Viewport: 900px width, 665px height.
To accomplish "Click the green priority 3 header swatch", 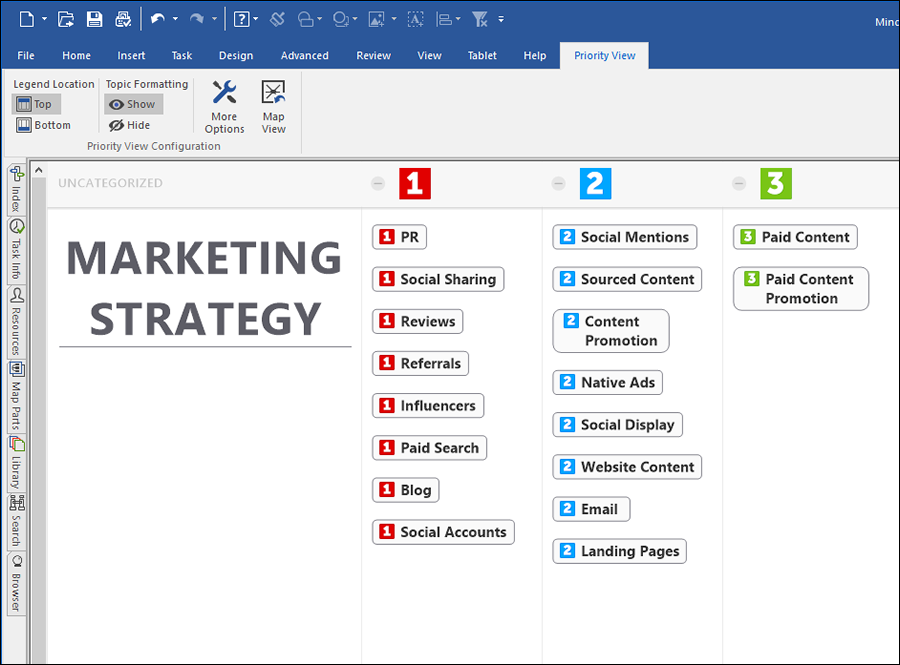I will tap(776, 183).
